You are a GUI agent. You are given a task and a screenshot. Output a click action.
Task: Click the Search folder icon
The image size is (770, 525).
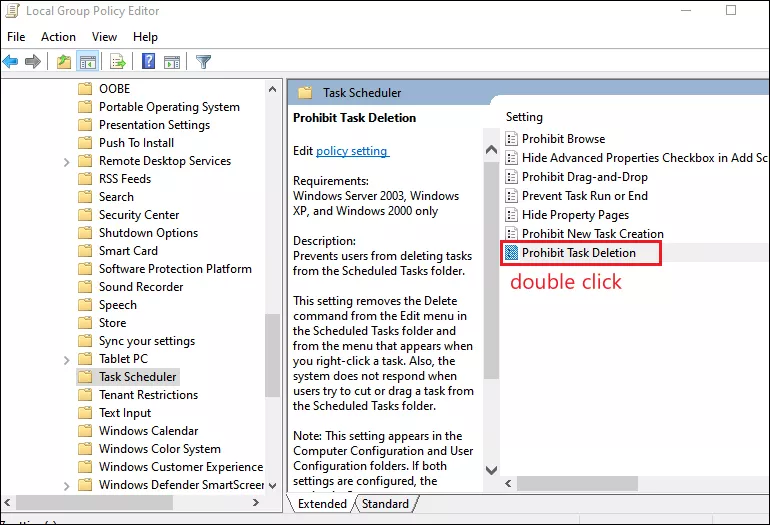tap(85, 197)
